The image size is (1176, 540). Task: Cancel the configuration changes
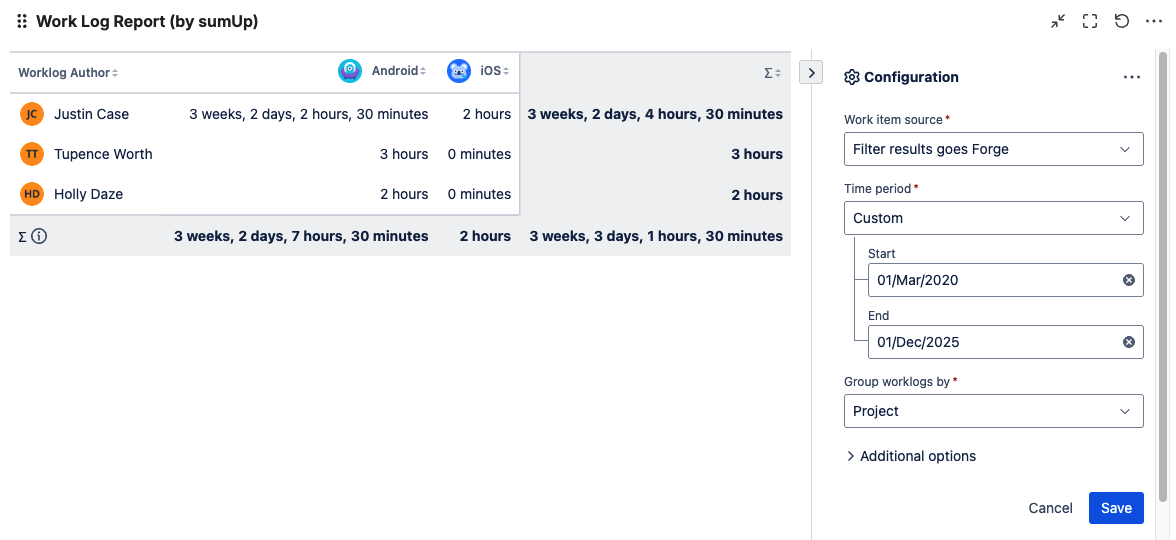1050,508
